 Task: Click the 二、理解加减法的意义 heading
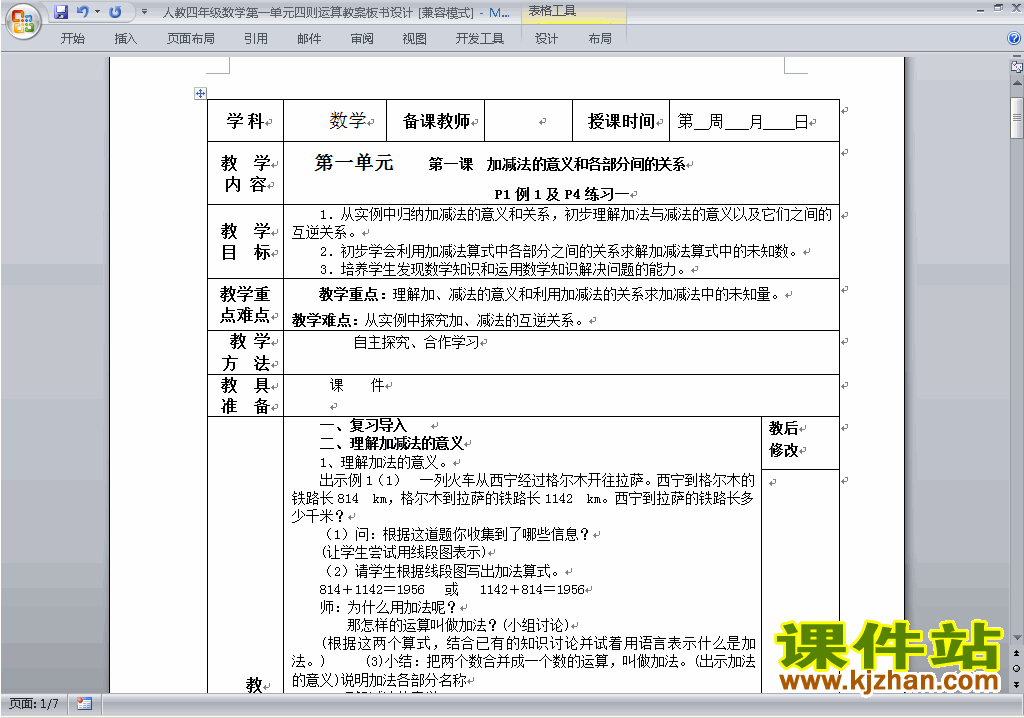tap(391, 444)
